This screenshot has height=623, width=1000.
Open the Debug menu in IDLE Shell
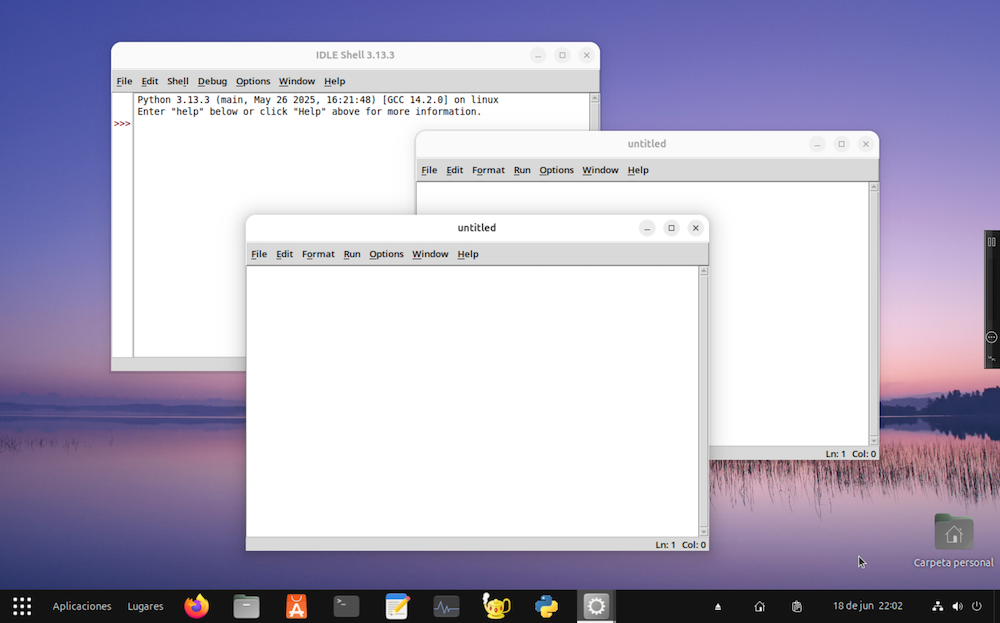212,81
